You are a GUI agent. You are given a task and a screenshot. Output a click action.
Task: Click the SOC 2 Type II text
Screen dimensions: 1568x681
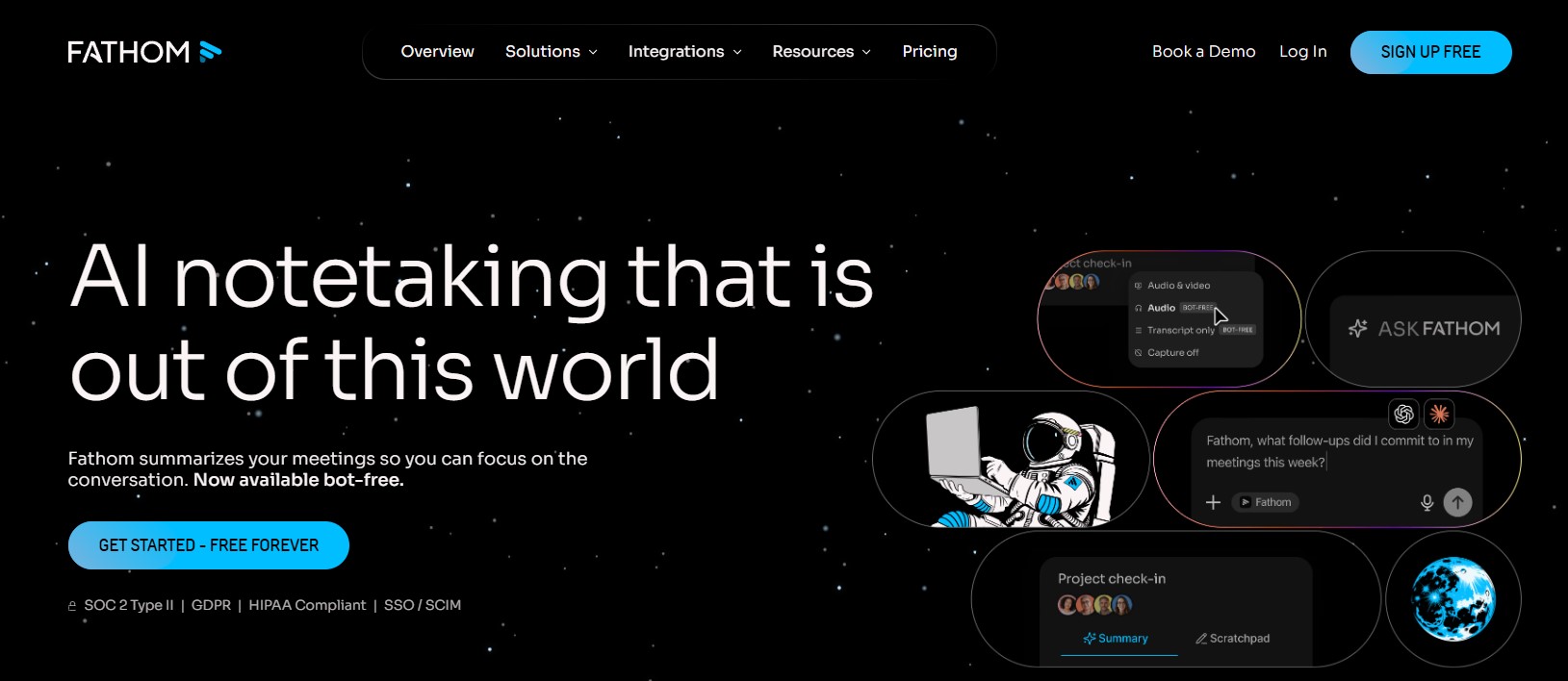coord(129,605)
